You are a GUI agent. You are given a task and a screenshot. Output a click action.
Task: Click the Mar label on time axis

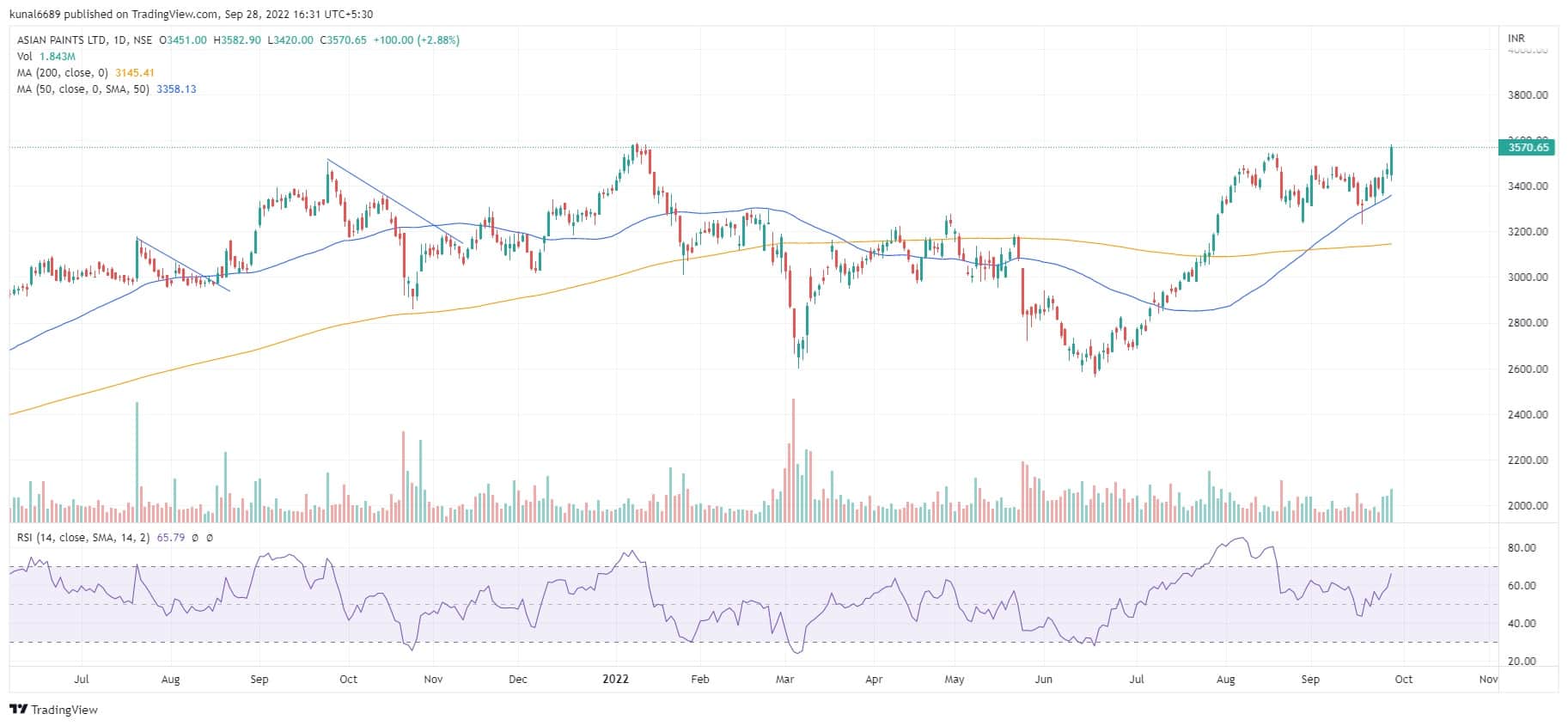point(784,680)
